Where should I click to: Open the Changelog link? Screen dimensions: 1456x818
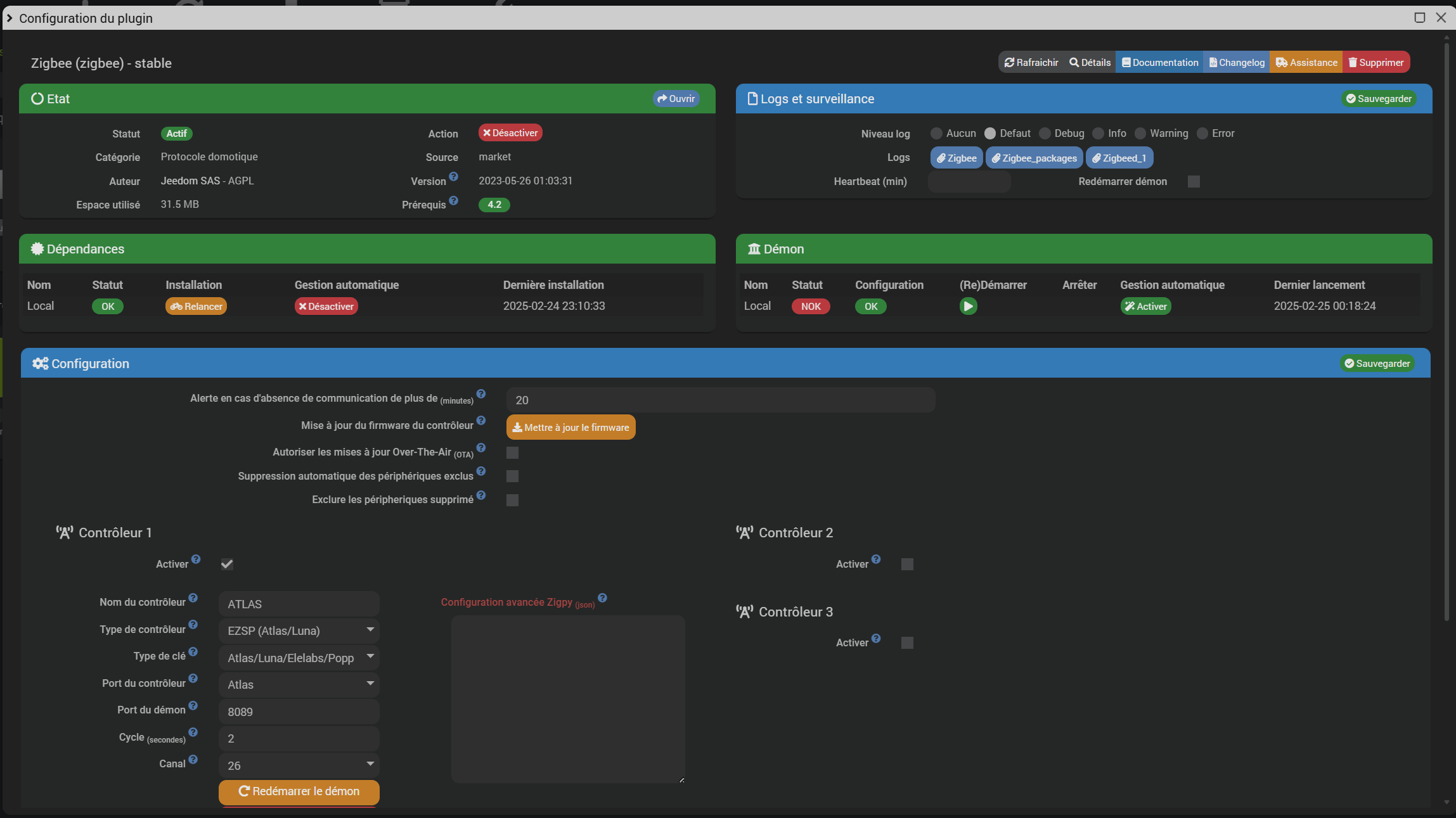click(x=1237, y=62)
